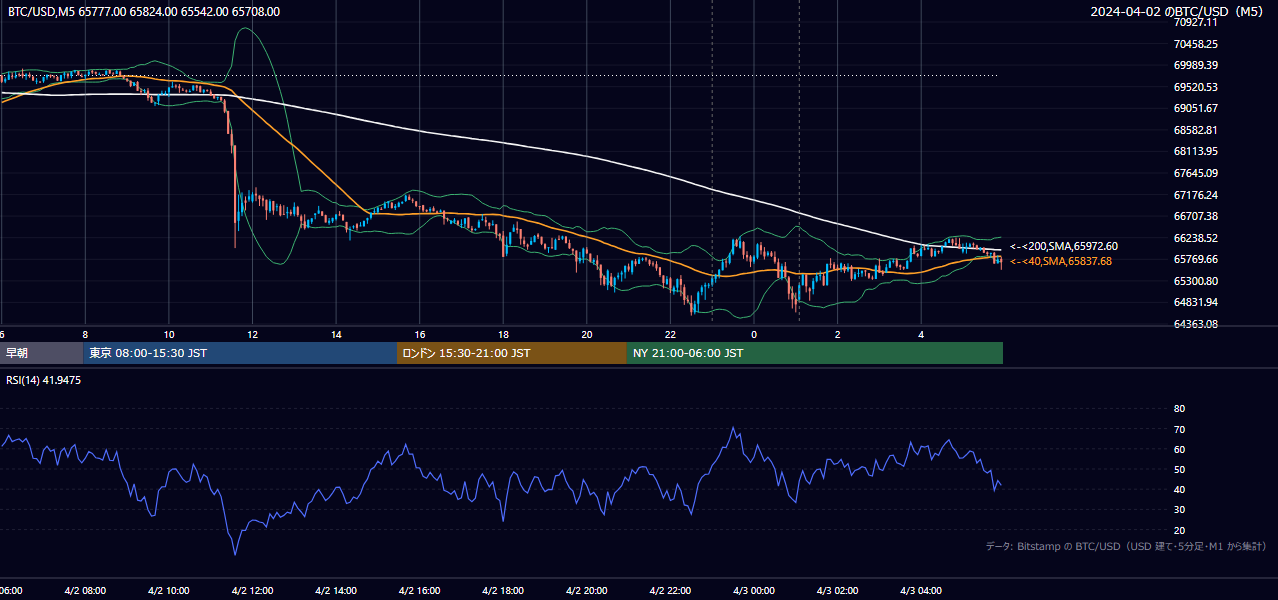Click the 4/3 04:00 date tick
This screenshot has width=1278, height=600.
921,591
